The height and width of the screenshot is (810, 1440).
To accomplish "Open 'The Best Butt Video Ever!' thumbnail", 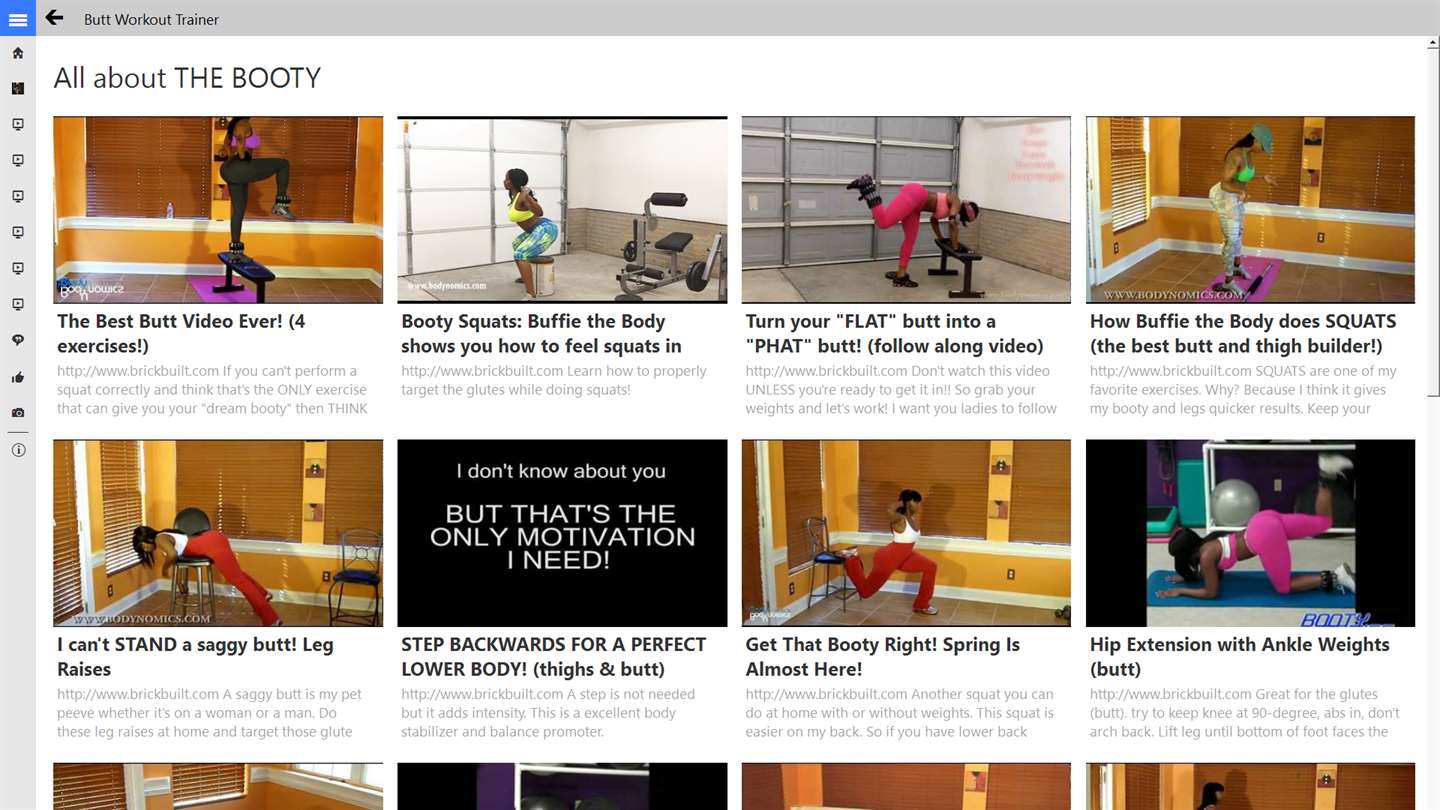I will (218, 210).
